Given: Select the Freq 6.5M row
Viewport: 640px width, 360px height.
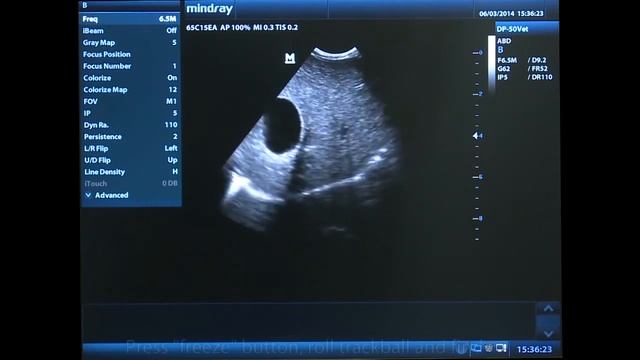Looking at the screenshot, I should point(130,19).
